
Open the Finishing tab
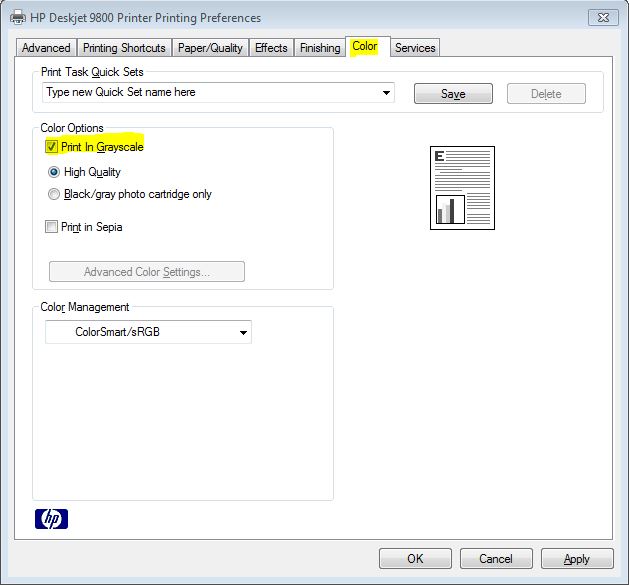(320, 48)
